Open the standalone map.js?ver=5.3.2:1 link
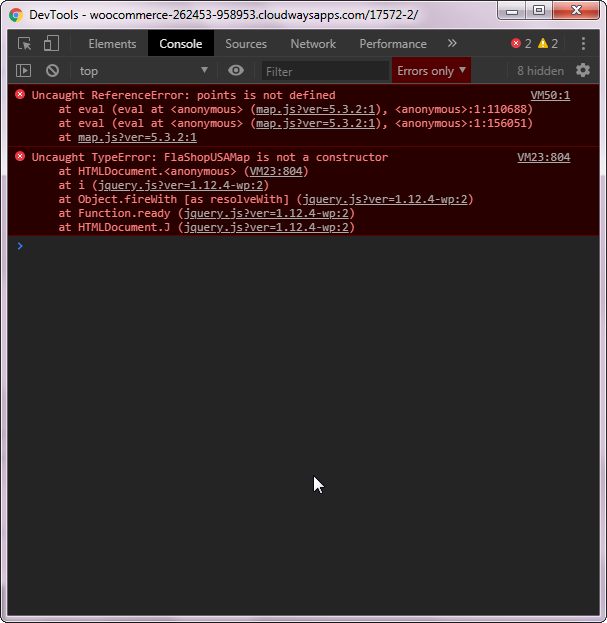This screenshot has height=623, width=607. click(x=137, y=137)
